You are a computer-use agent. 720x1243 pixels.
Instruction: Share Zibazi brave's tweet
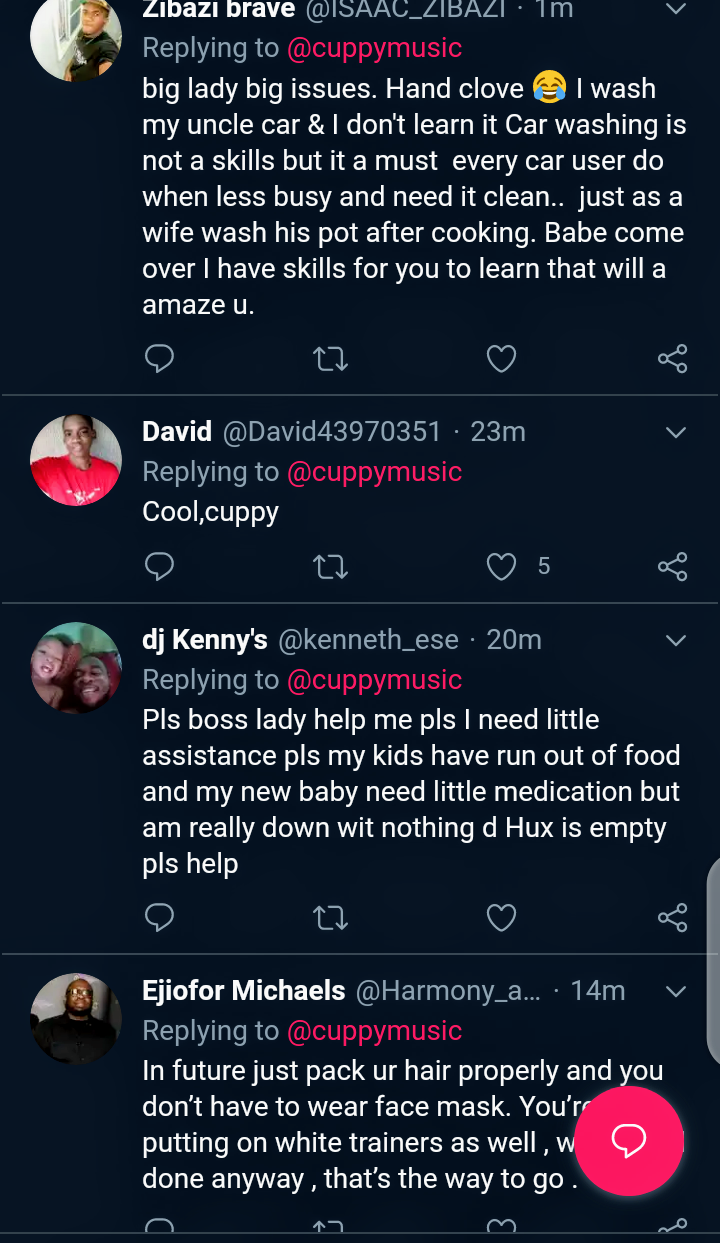pos(672,358)
